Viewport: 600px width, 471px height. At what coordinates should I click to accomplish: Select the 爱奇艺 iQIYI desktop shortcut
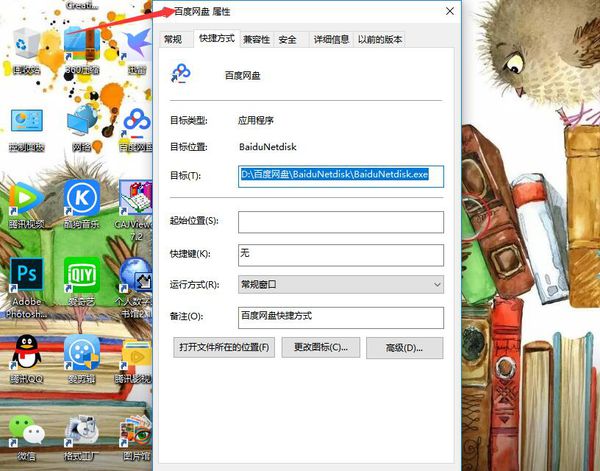82,281
